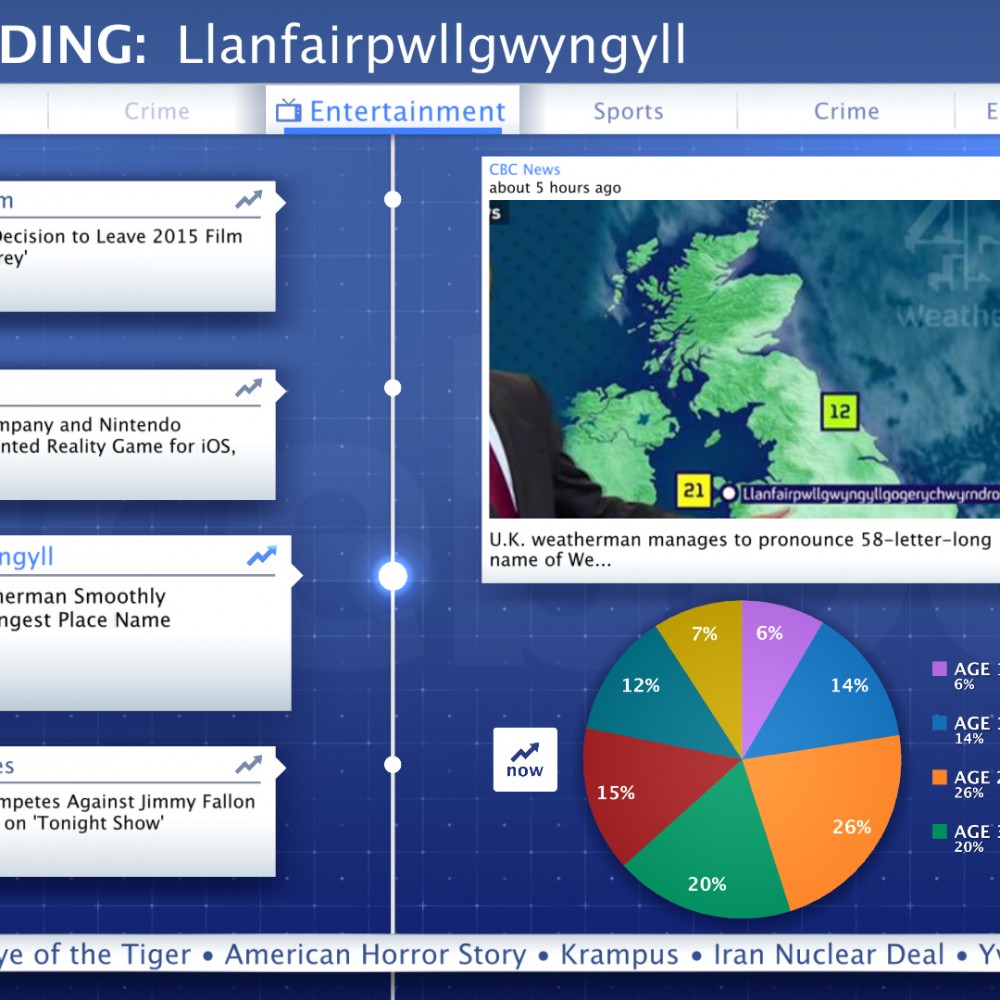1000x1000 pixels.
Task: Open the Sports tab
Action: coord(628,111)
